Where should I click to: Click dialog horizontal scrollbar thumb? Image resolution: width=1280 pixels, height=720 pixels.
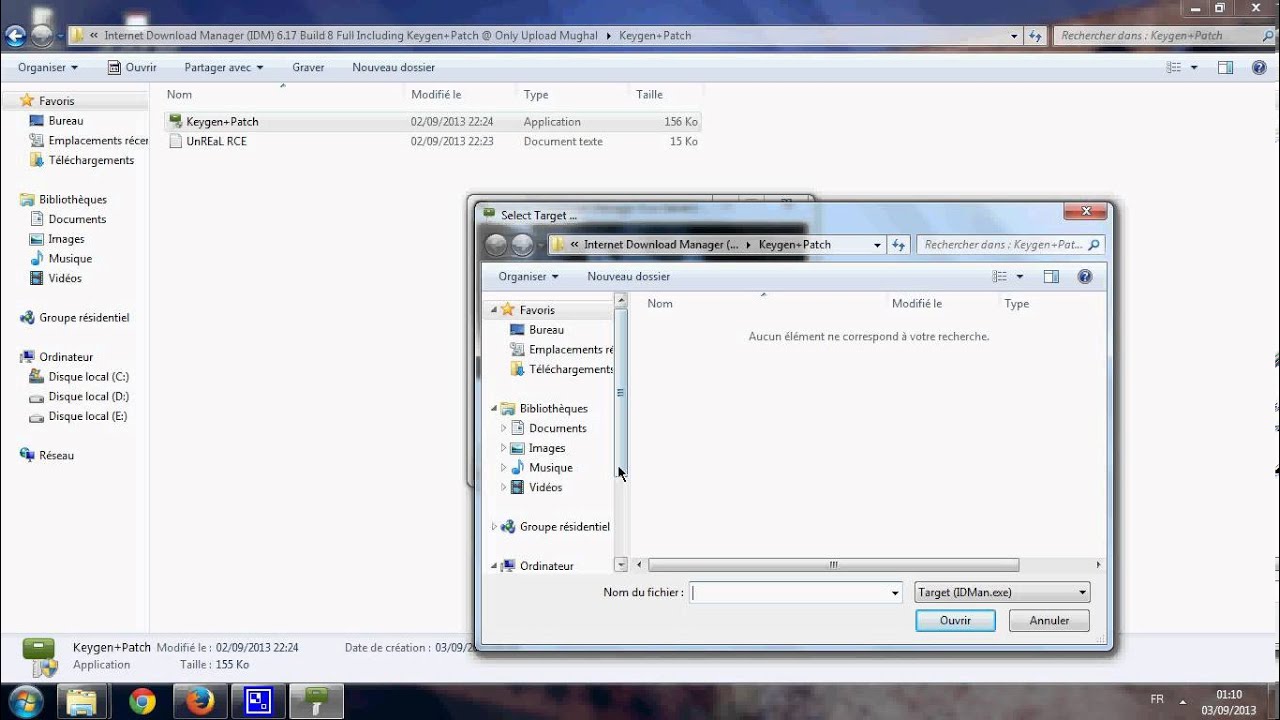(x=833, y=565)
